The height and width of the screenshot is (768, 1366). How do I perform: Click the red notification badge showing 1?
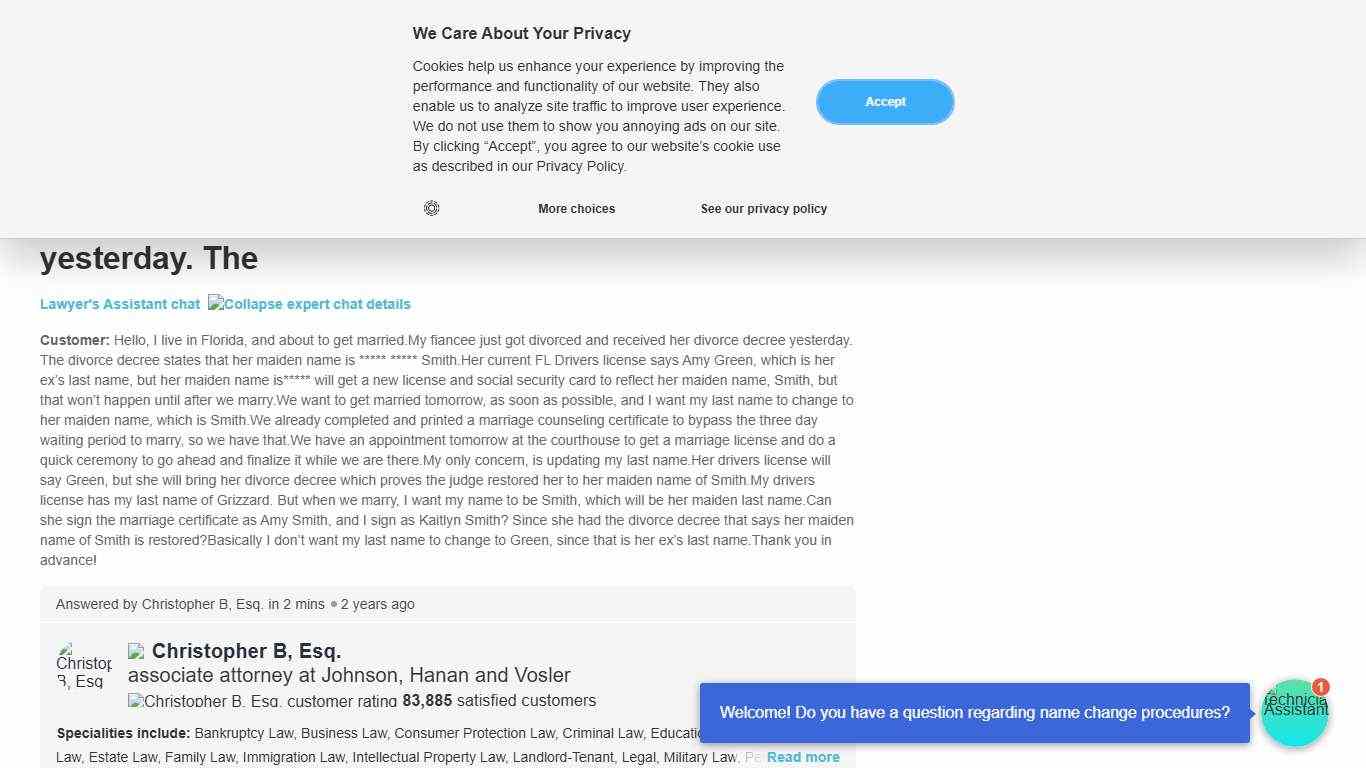1321,687
